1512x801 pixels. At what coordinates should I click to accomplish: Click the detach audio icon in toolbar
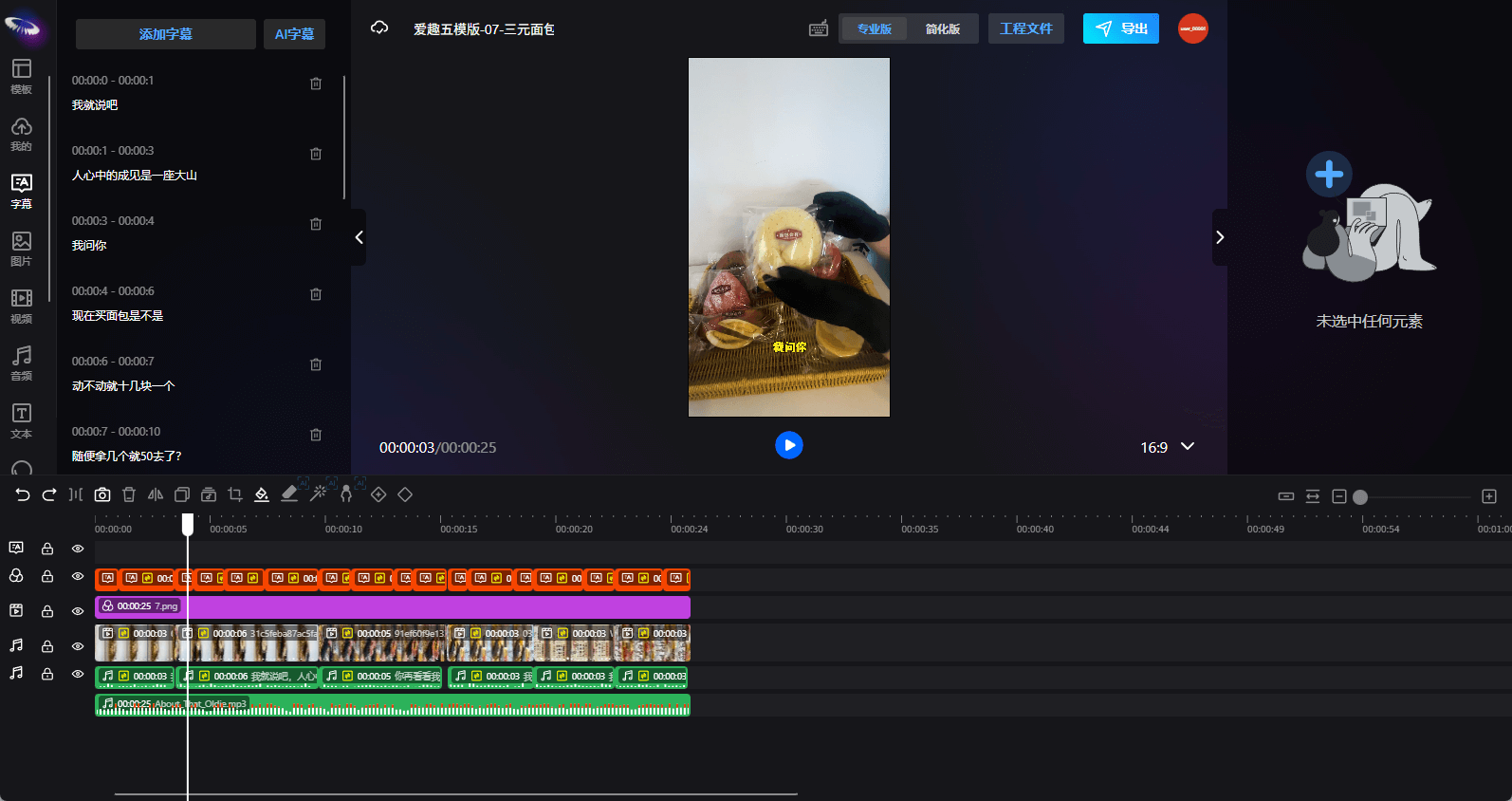coord(209,494)
